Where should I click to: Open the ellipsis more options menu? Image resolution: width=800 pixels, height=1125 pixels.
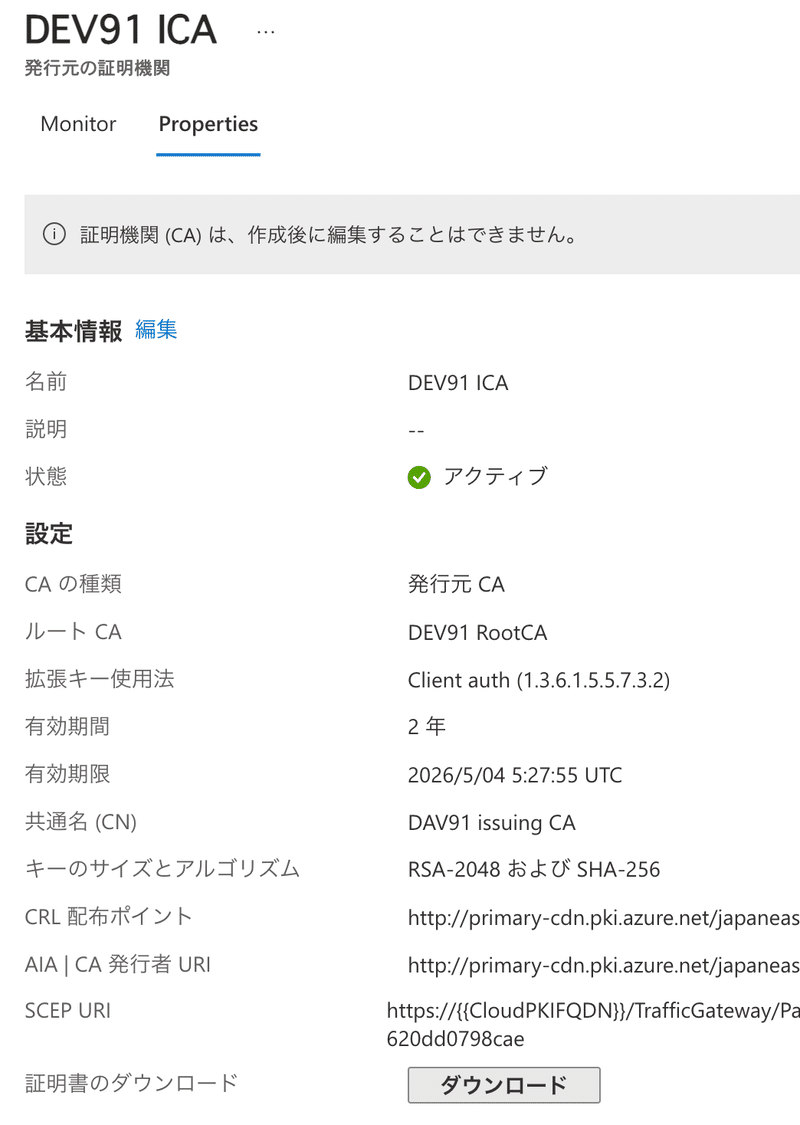(x=265, y=32)
